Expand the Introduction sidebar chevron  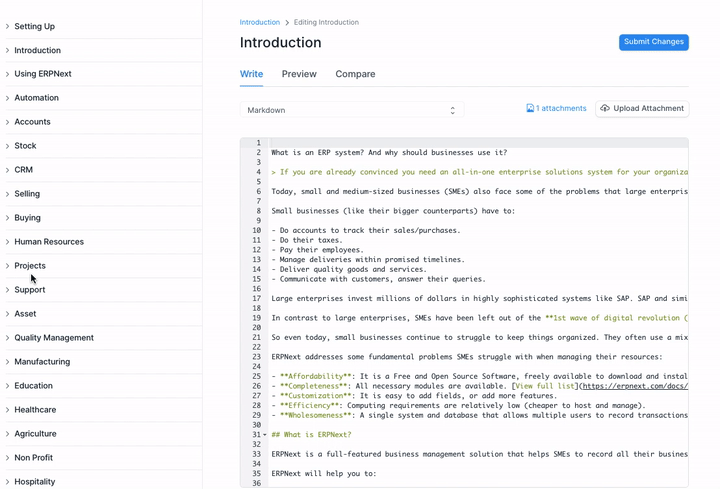pos(7,51)
